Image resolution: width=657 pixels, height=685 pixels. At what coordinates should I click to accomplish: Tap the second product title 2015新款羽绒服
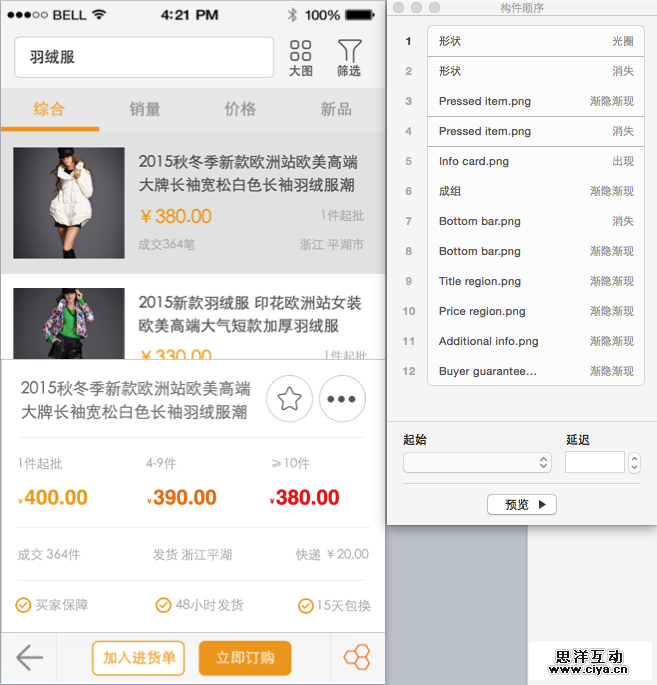click(249, 314)
